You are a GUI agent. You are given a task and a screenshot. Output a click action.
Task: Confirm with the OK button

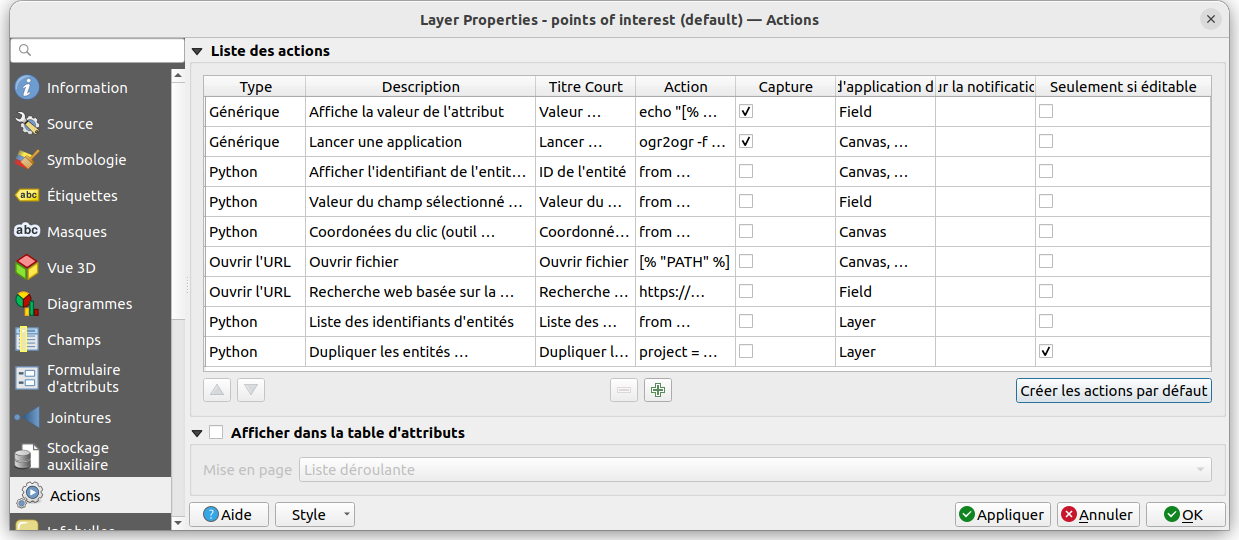click(x=1185, y=514)
